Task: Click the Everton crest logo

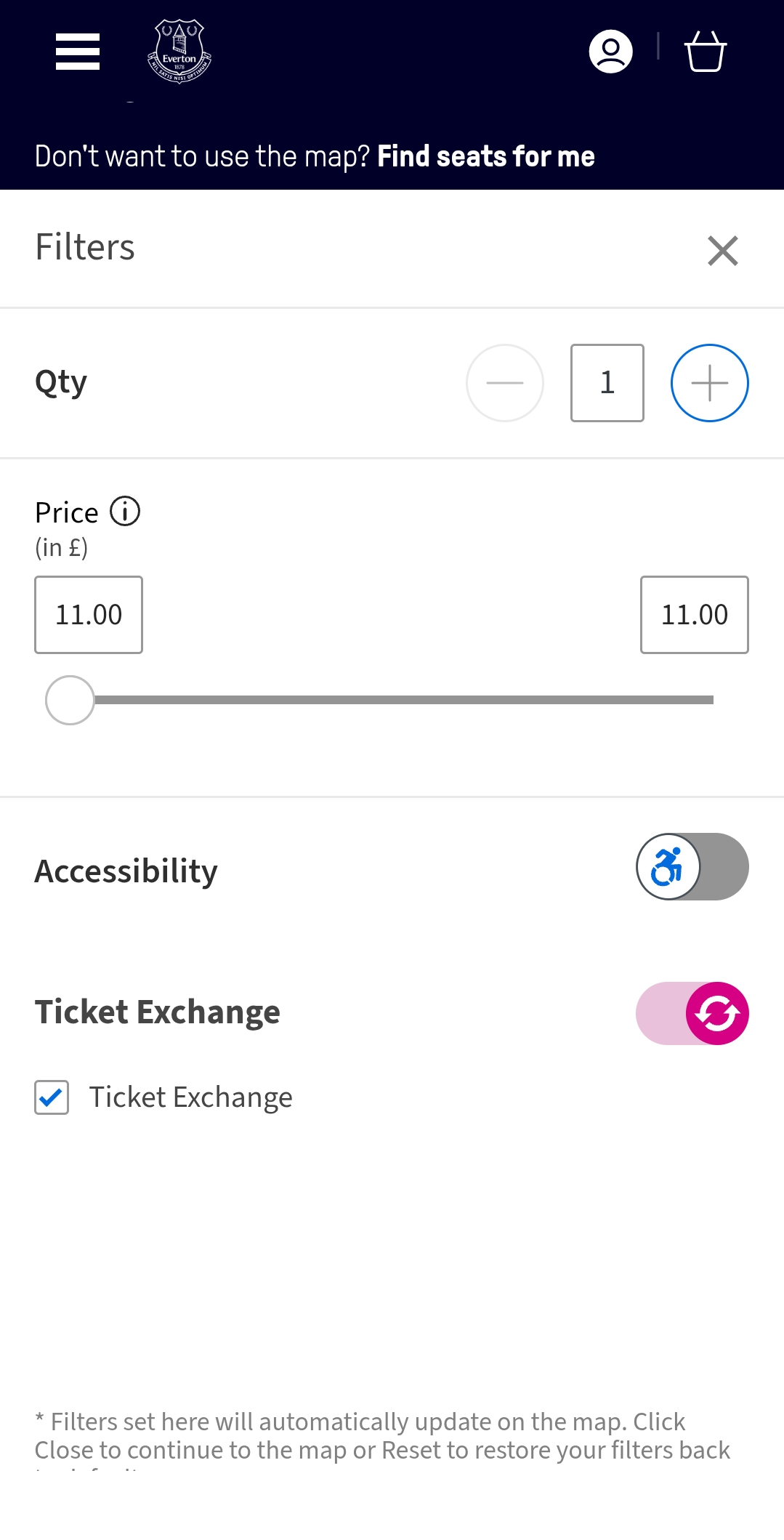Action: pyautogui.click(x=179, y=52)
